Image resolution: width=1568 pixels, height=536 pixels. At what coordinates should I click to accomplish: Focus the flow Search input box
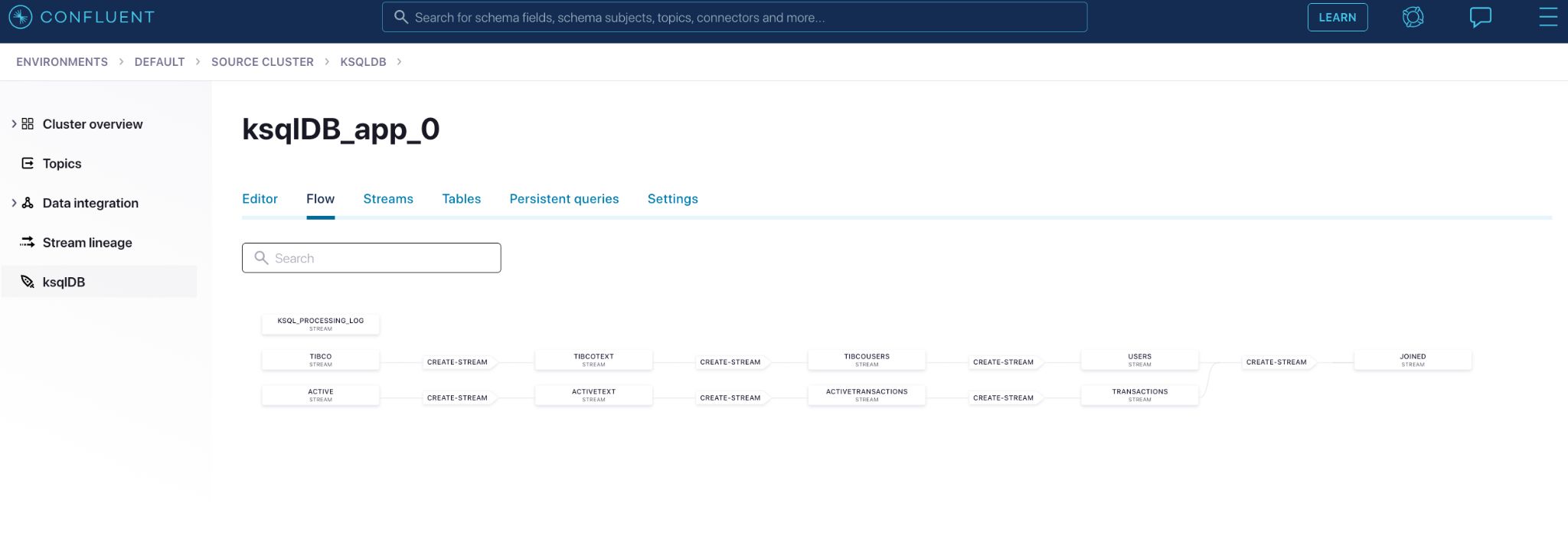click(371, 258)
